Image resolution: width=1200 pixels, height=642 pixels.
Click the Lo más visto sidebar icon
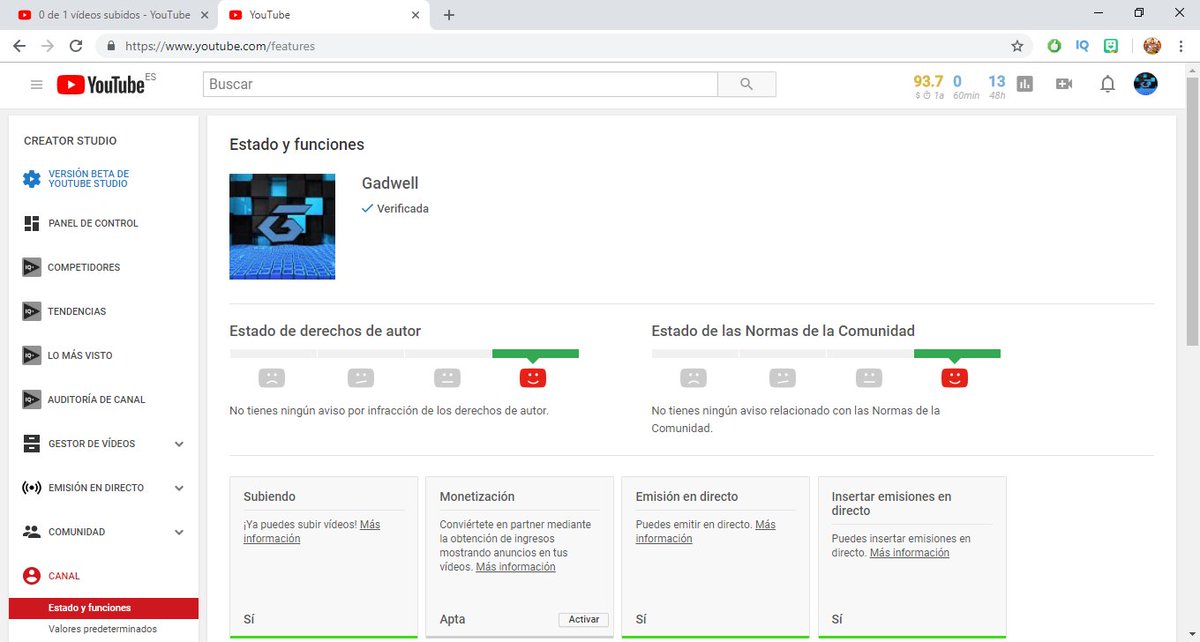31,355
